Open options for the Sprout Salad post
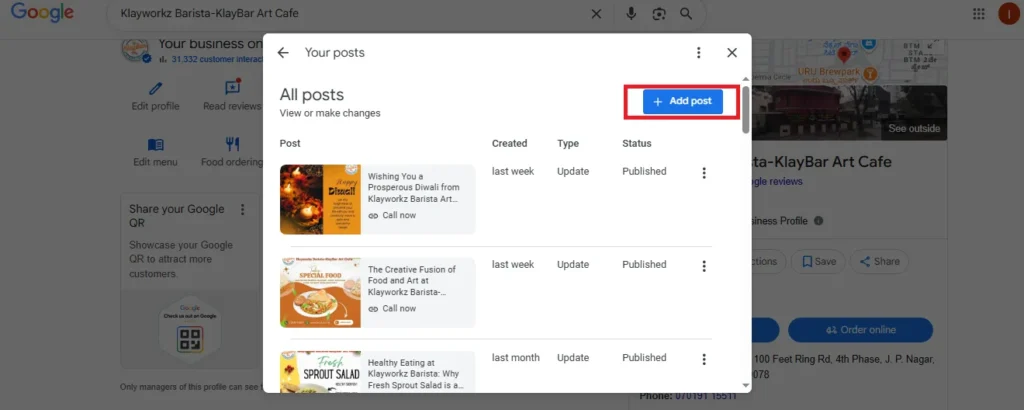Viewport: 1024px width, 410px height. pos(704,360)
